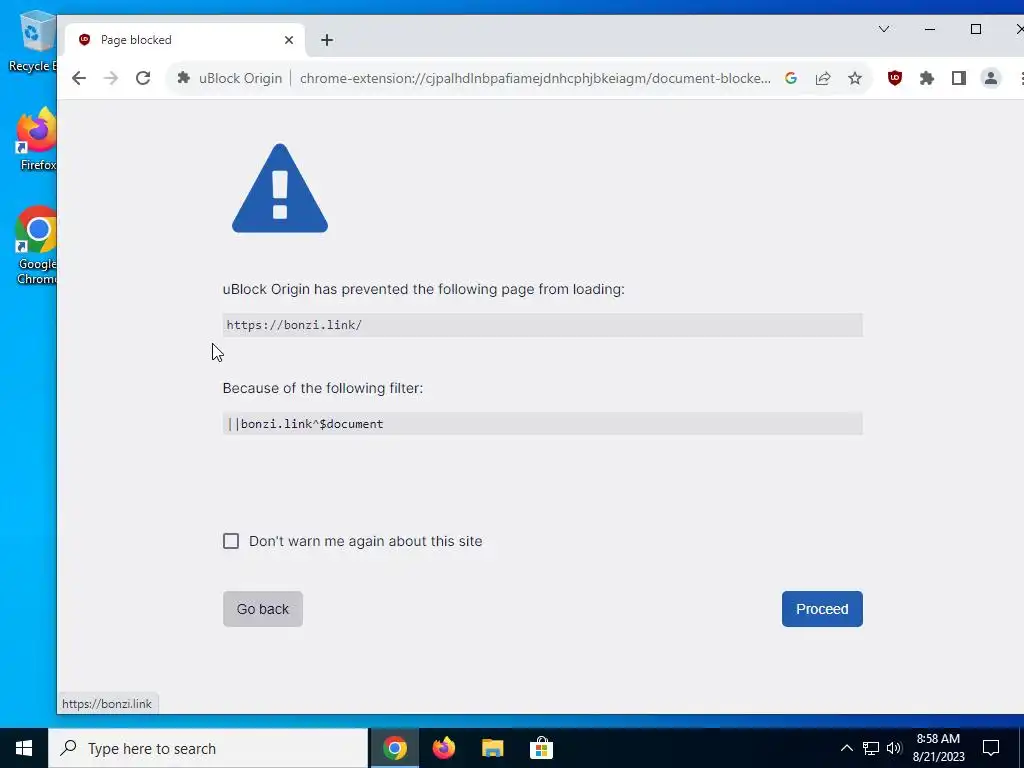
Task: Minimize the Chrome window
Action: 930,29
